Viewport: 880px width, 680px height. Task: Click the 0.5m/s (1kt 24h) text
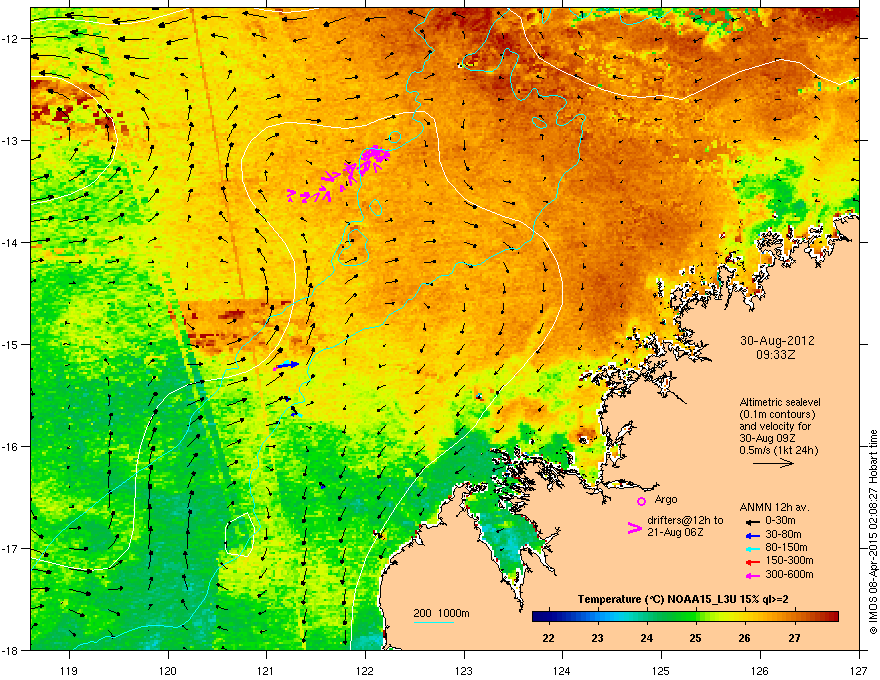pos(778,450)
